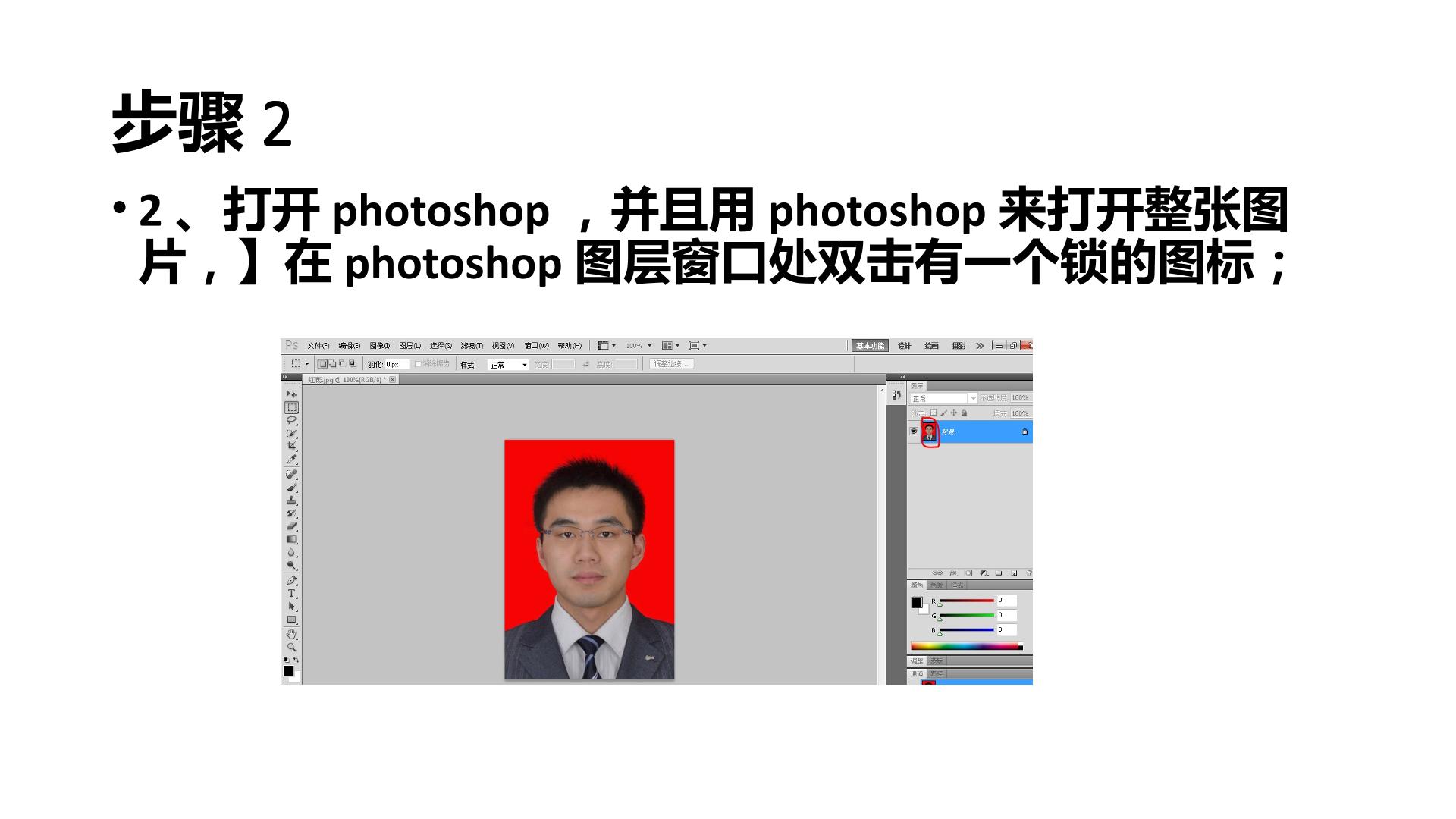Select the Crop tool
The width and height of the screenshot is (1456, 819).
click(291, 446)
